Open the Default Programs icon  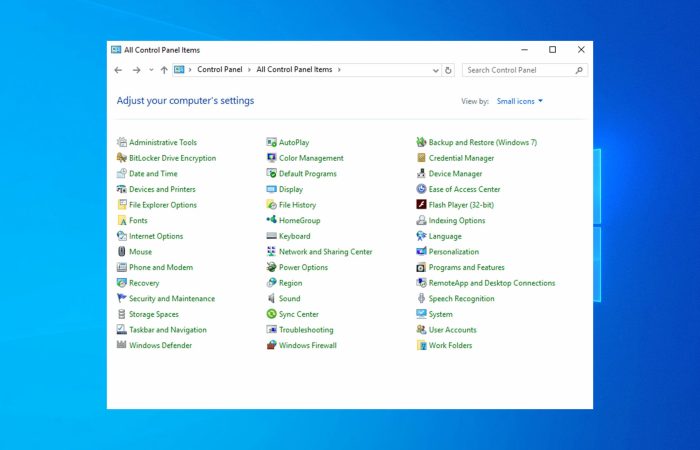pyautogui.click(x=271, y=174)
